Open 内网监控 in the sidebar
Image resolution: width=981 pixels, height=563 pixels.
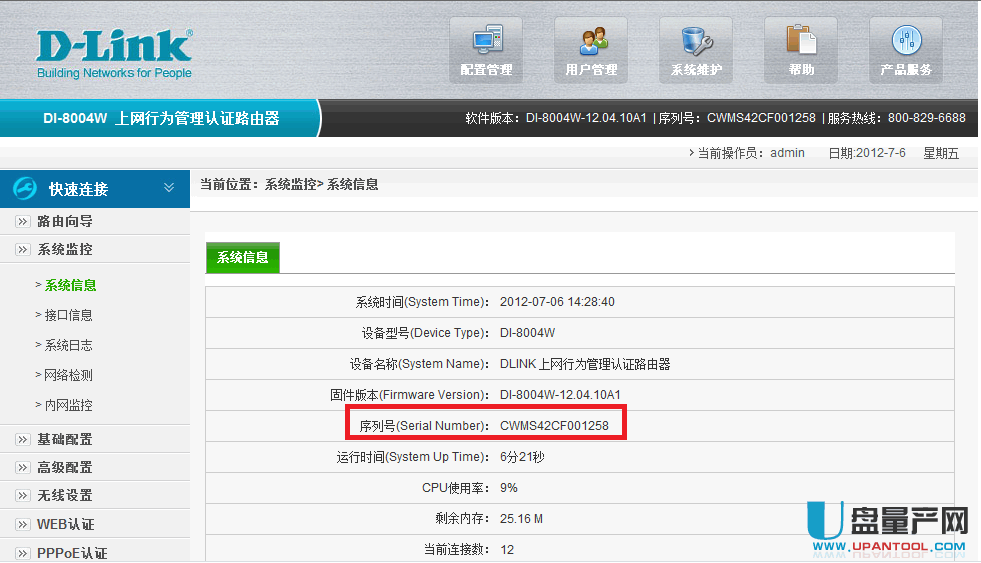click(69, 405)
